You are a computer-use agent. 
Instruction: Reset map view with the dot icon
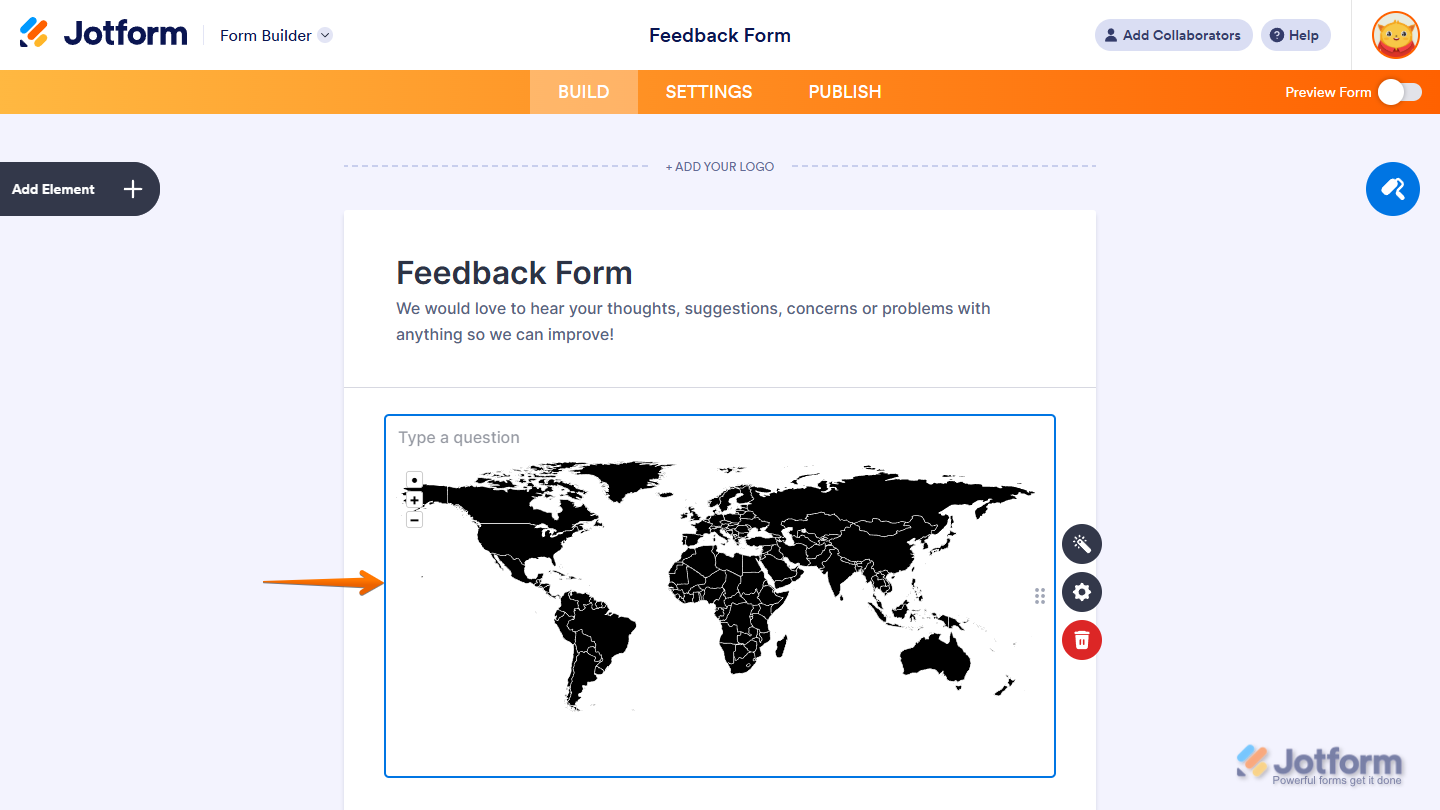[414, 479]
